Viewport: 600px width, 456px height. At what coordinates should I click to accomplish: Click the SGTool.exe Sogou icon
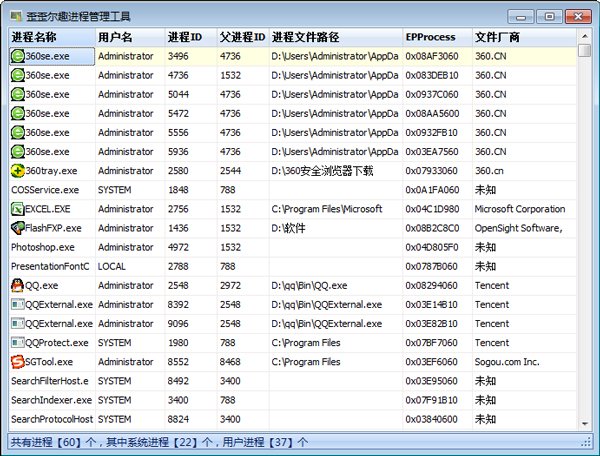click(x=18, y=362)
